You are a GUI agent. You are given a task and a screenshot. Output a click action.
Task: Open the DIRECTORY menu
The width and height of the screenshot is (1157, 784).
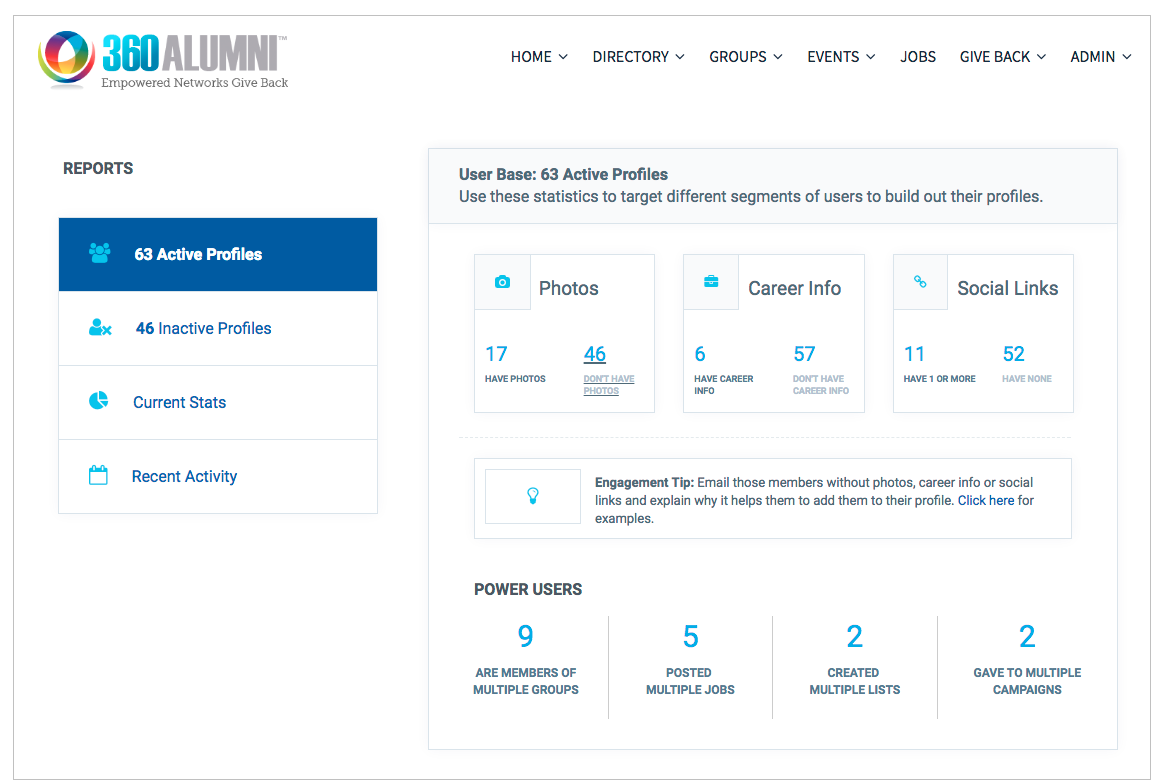tap(638, 57)
